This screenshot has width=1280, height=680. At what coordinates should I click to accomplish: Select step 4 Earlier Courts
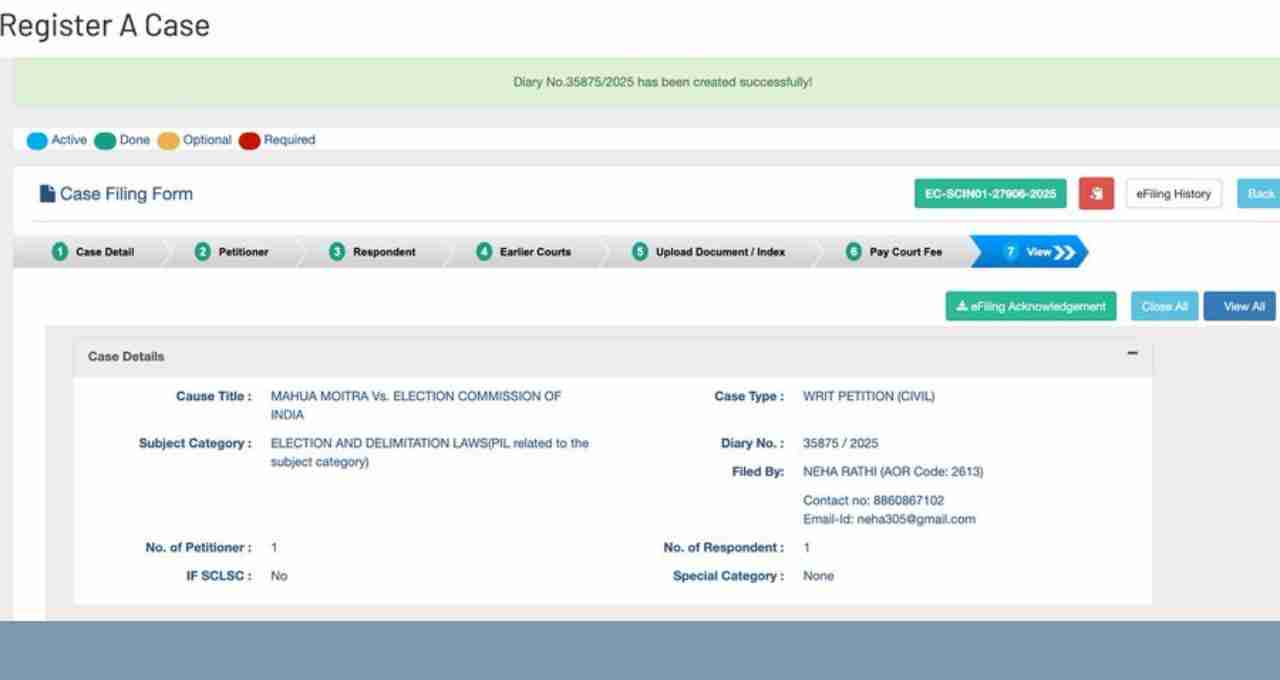524,252
